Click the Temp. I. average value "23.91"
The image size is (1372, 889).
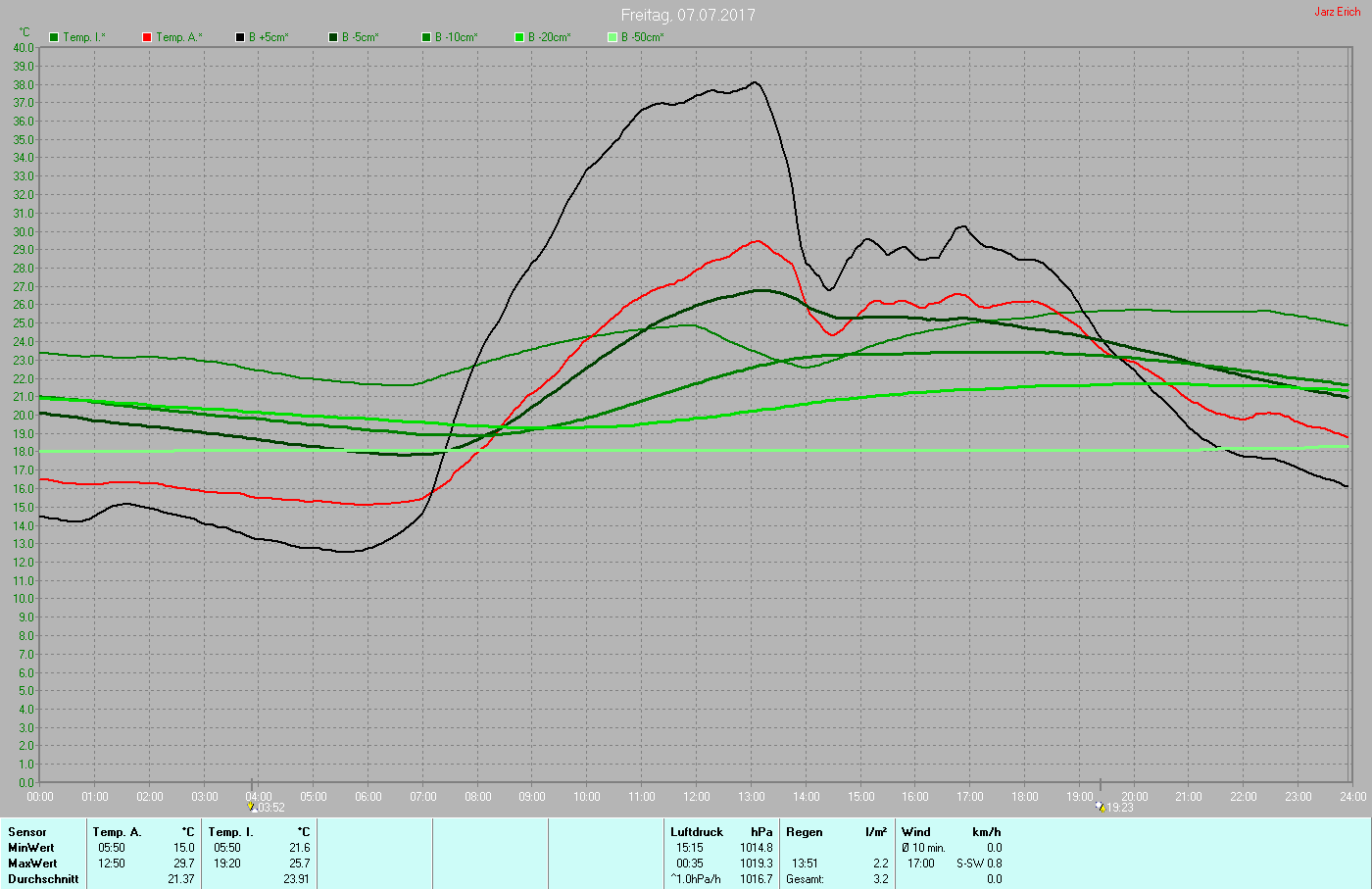click(x=297, y=879)
